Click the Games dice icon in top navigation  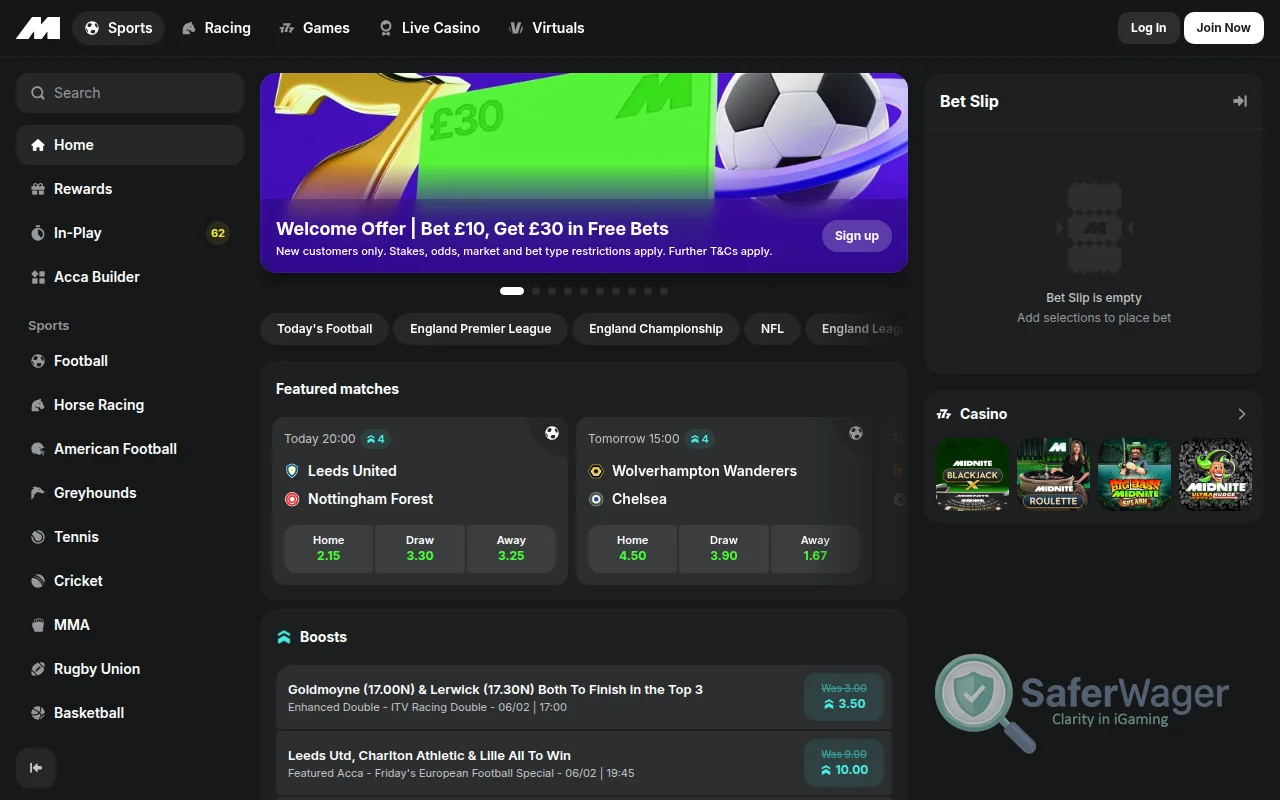pos(287,27)
